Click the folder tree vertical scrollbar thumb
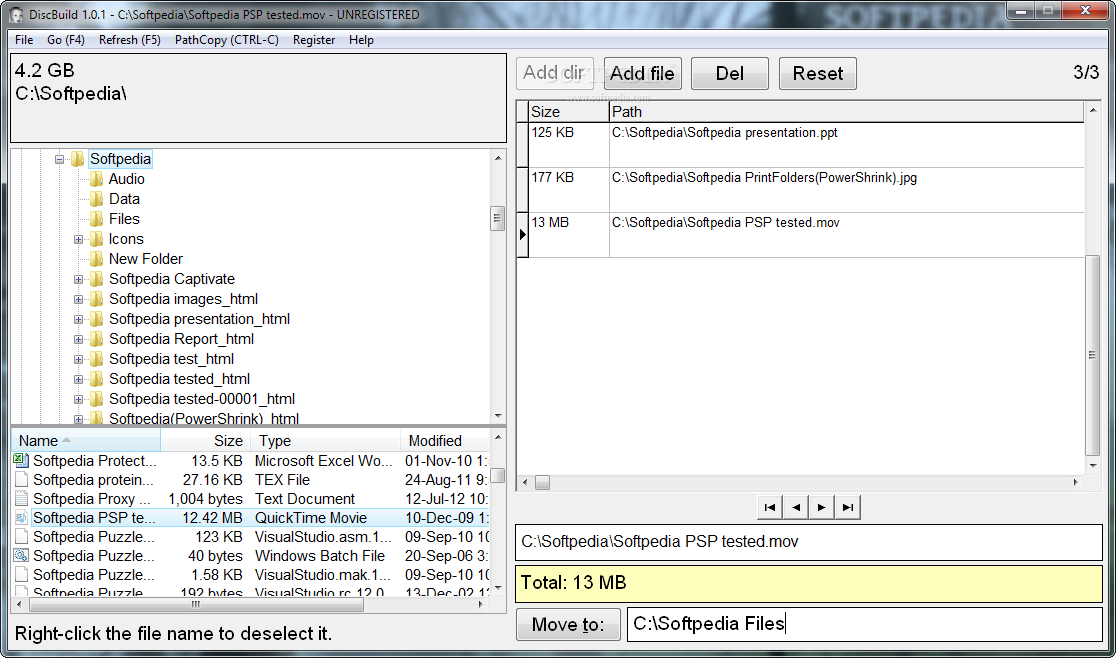This screenshot has height=658, width=1116. click(x=498, y=218)
